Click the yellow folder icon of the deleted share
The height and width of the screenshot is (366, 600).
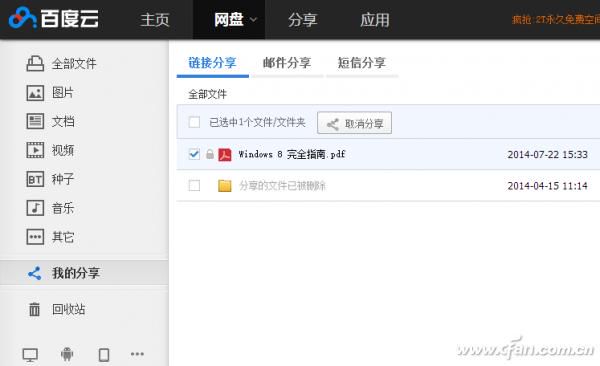(x=225, y=186)
